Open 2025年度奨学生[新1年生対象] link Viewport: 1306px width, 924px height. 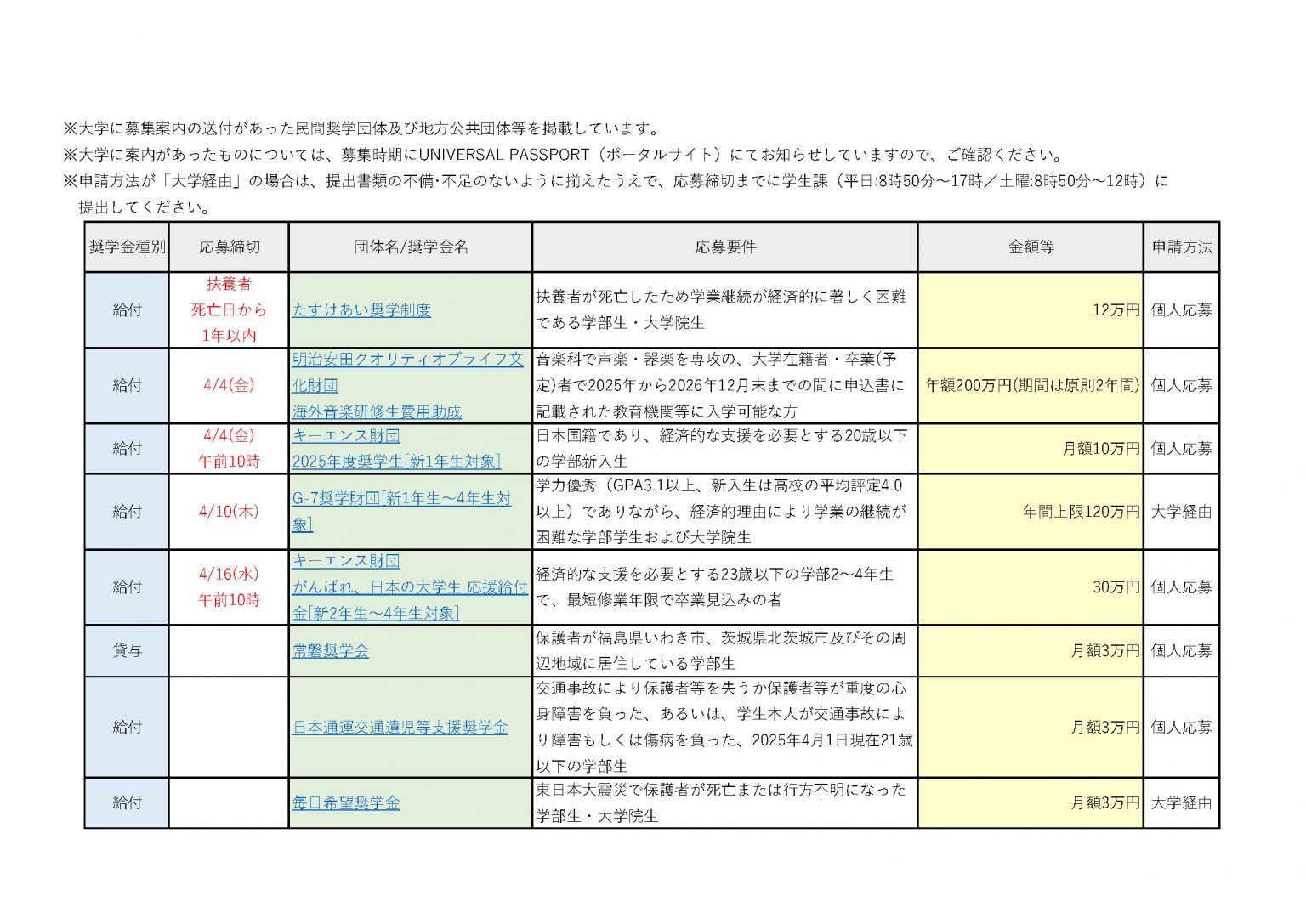click(396, 462)
